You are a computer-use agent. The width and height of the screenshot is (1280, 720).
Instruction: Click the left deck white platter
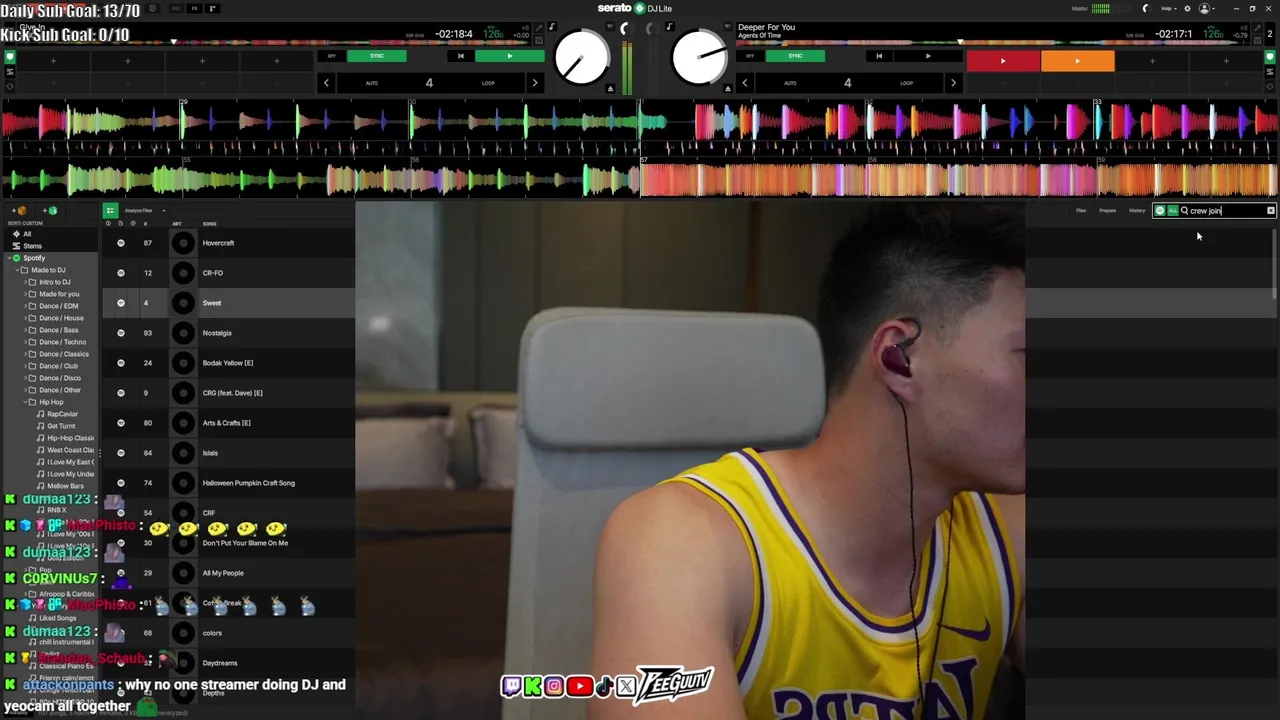pos(582,57)
